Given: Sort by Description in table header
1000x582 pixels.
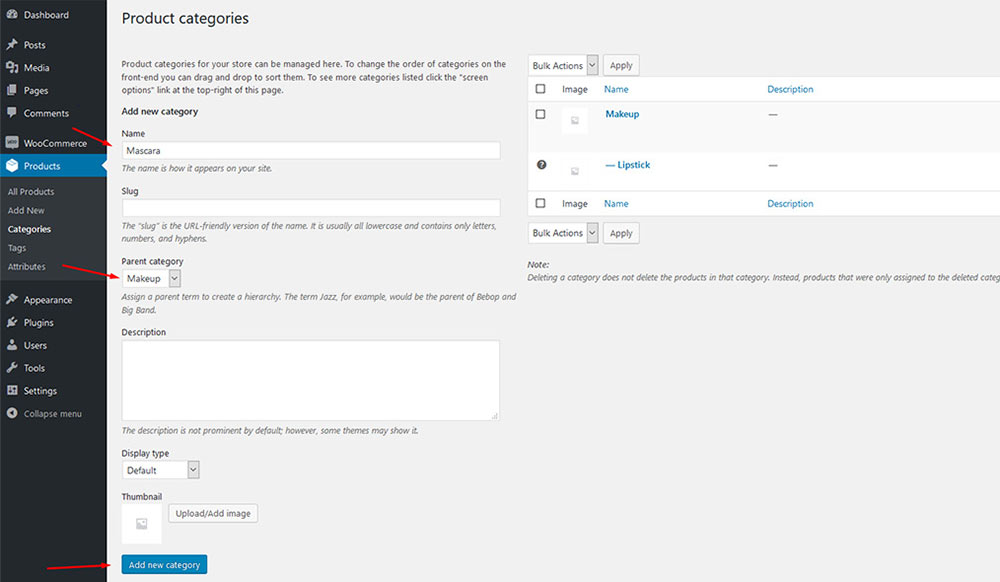Looking at the screenshot, I should pyautogui.click(x=790, y=89).
